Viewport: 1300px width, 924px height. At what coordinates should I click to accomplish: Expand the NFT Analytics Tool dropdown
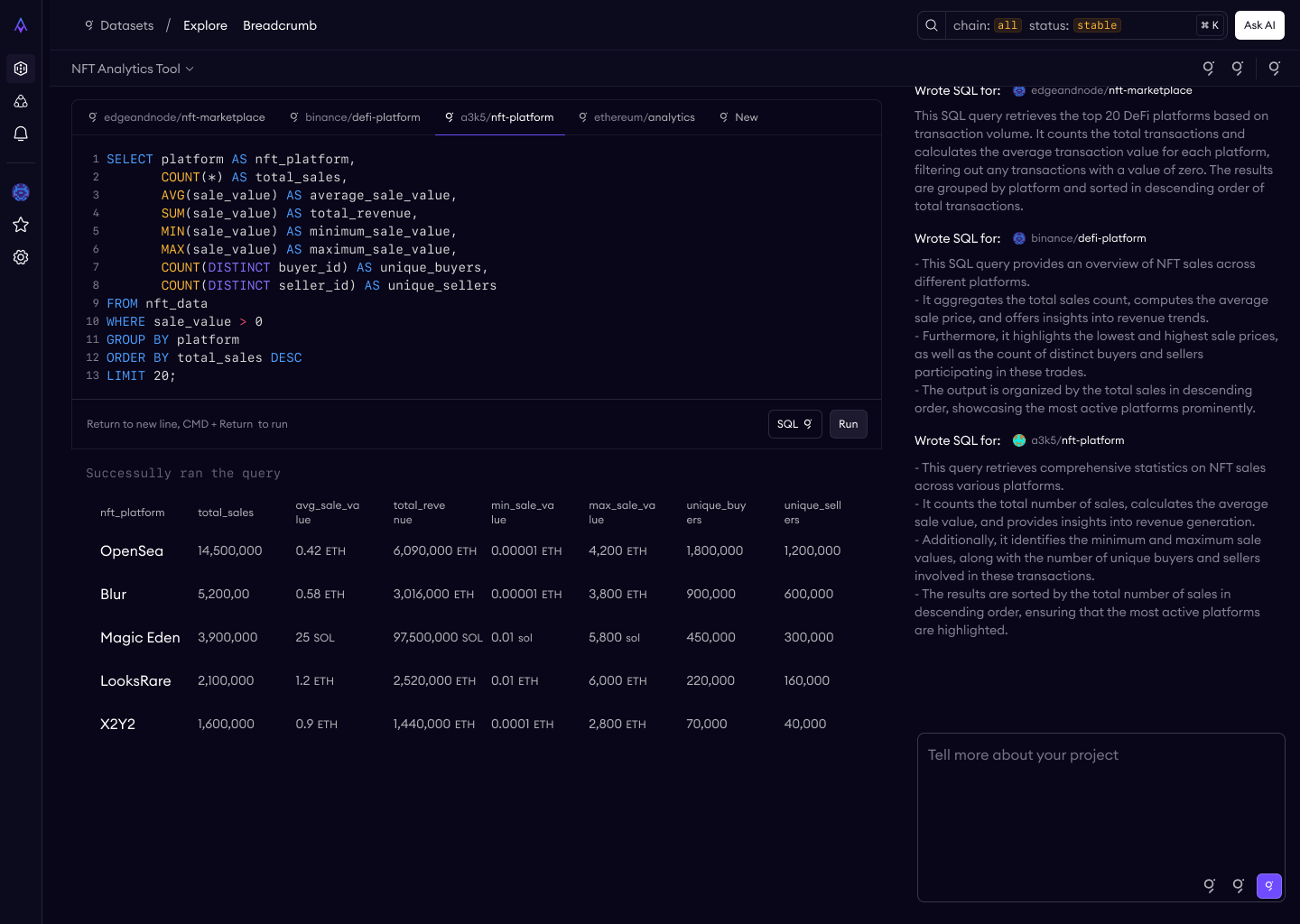coord(133,69)
